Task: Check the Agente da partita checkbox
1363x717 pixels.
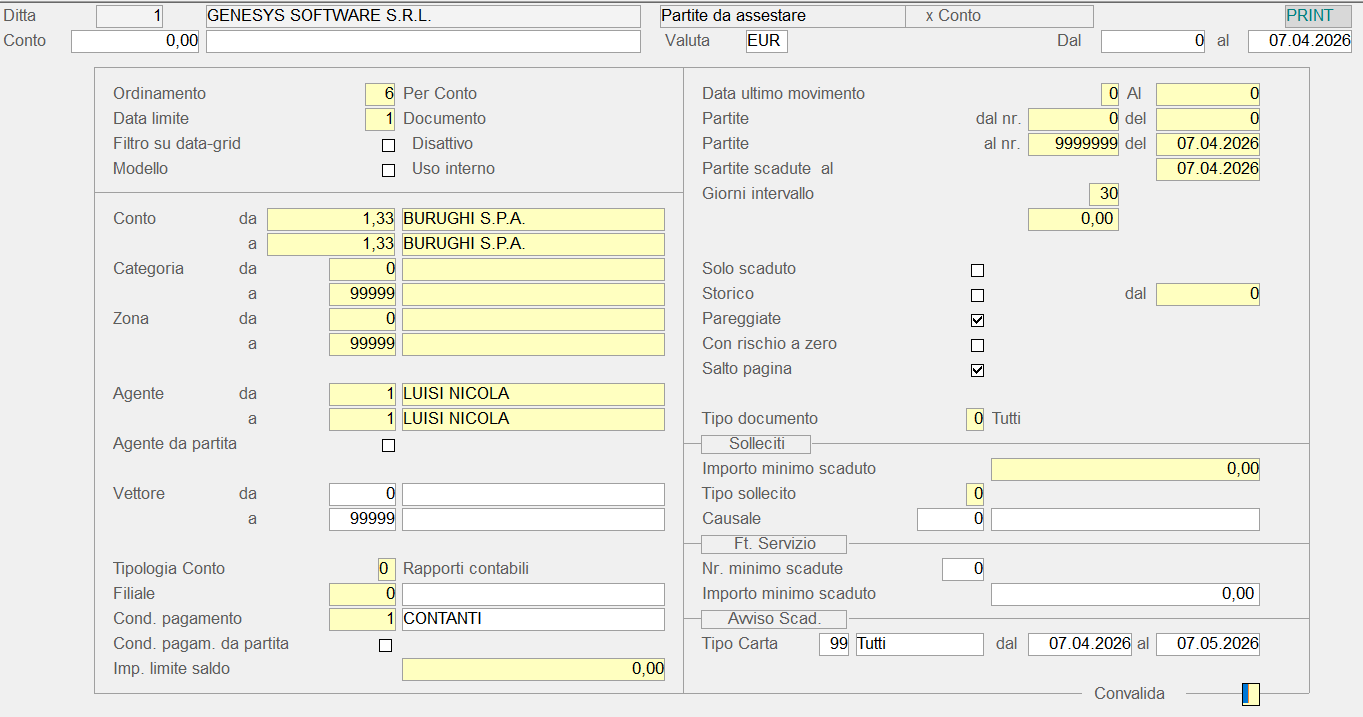Action: pyautogui.click(x=388, y=445)
